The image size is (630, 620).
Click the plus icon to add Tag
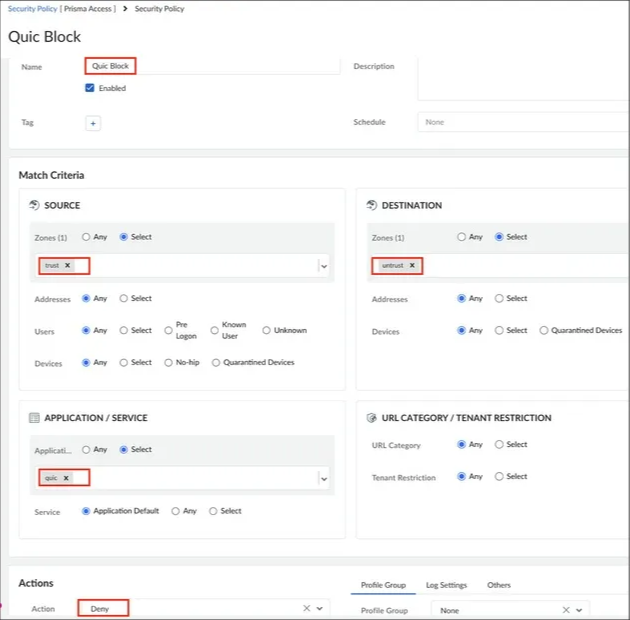[x=93, y=123]
